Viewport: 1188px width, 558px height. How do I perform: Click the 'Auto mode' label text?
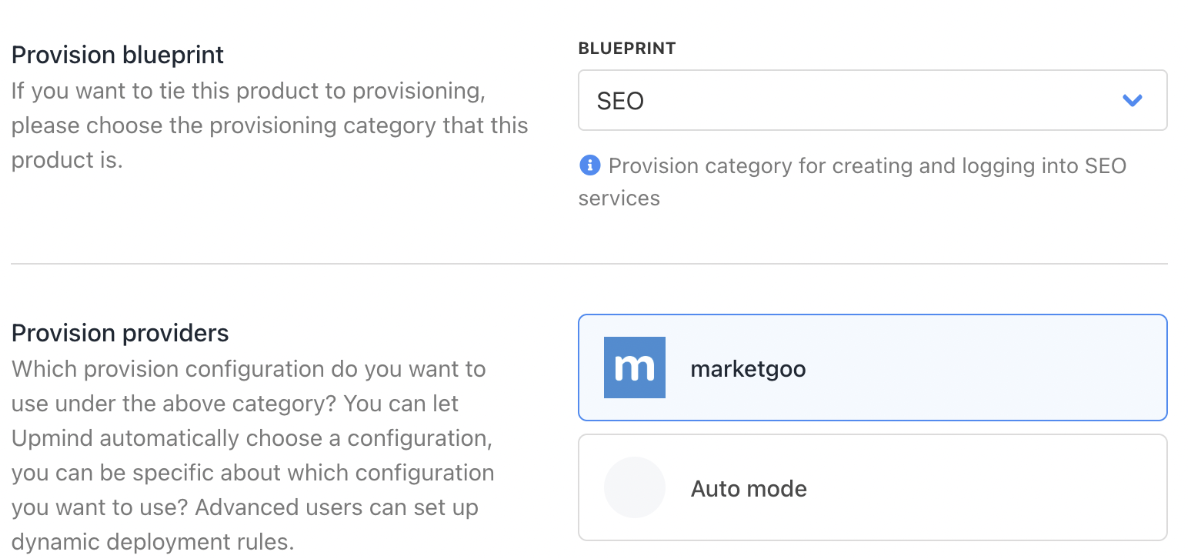[x=749, y=488]
